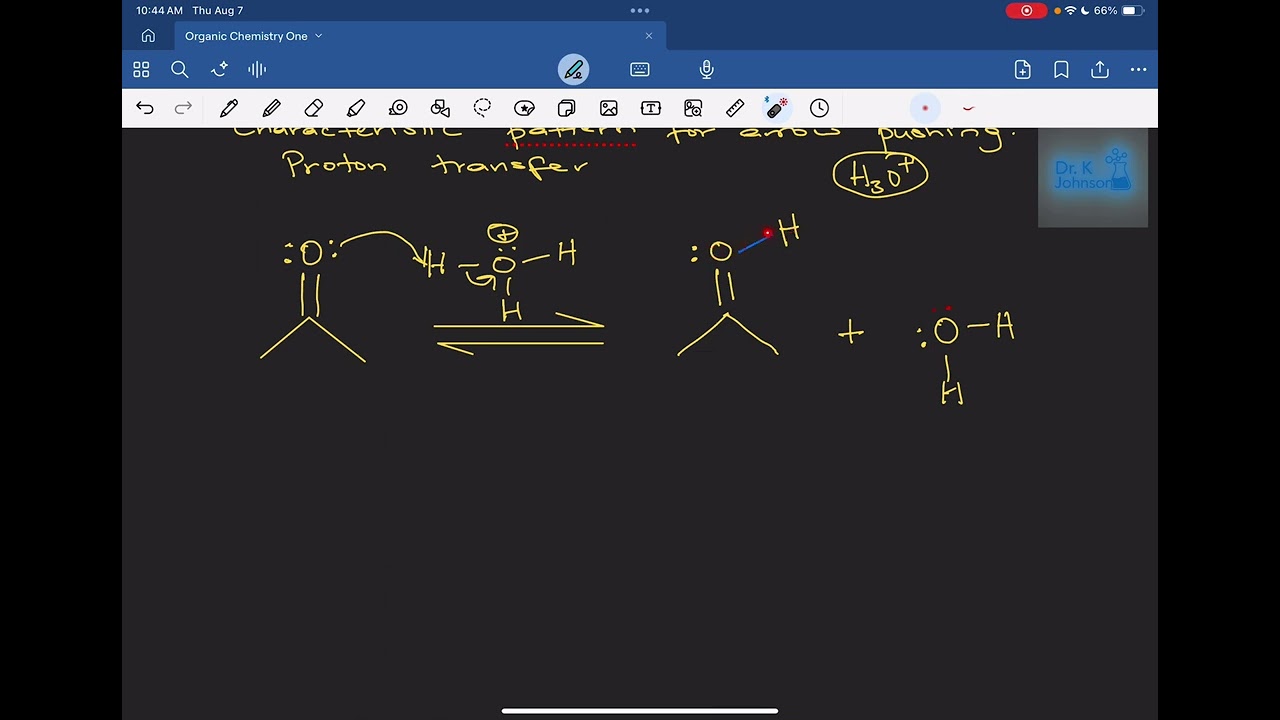
Task: Tap the home indicator bar
Action: click(x=640, y=711)
